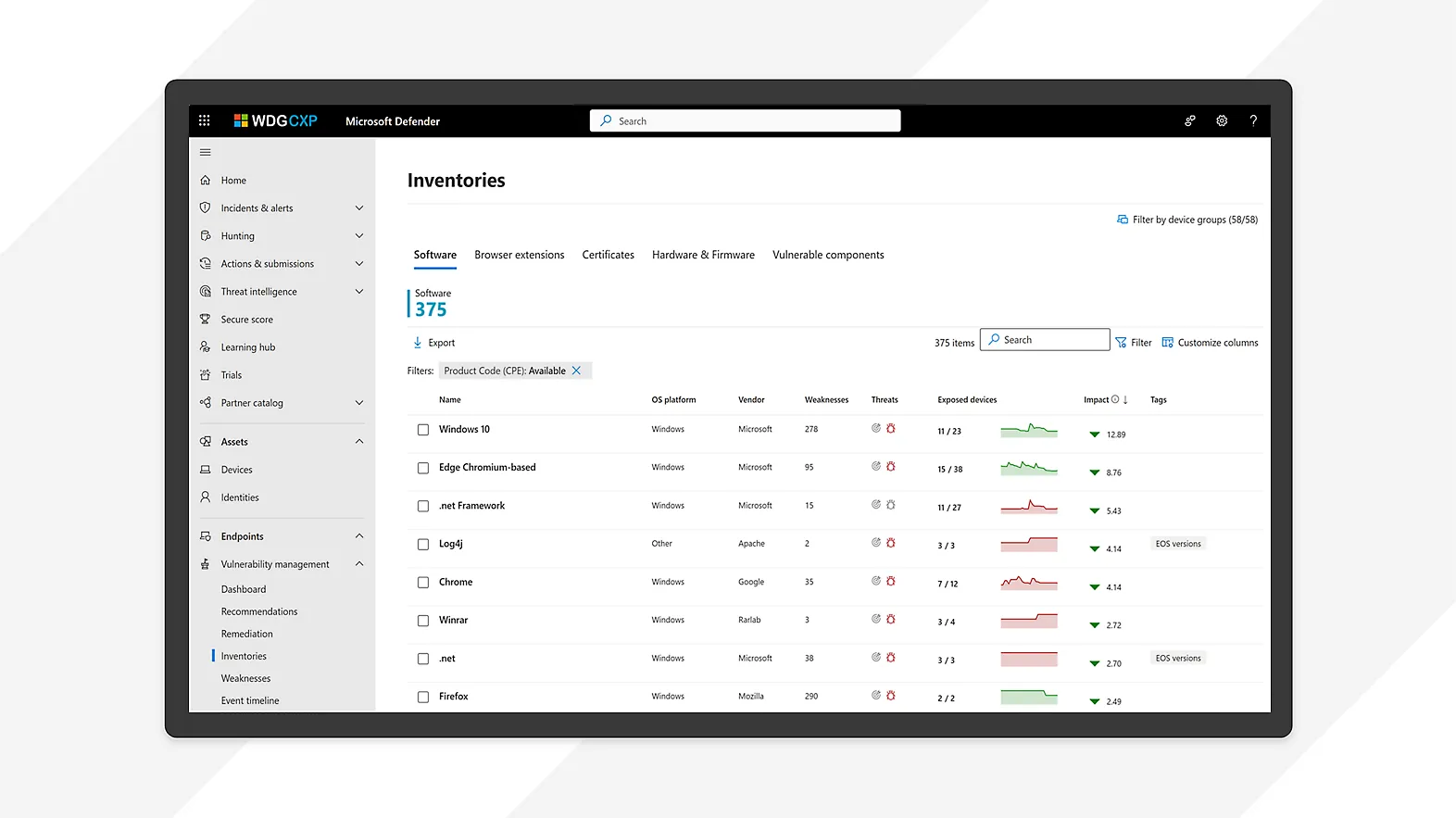Check the Firefox row checkbox
1456x818 pixels.
point(423,697)
